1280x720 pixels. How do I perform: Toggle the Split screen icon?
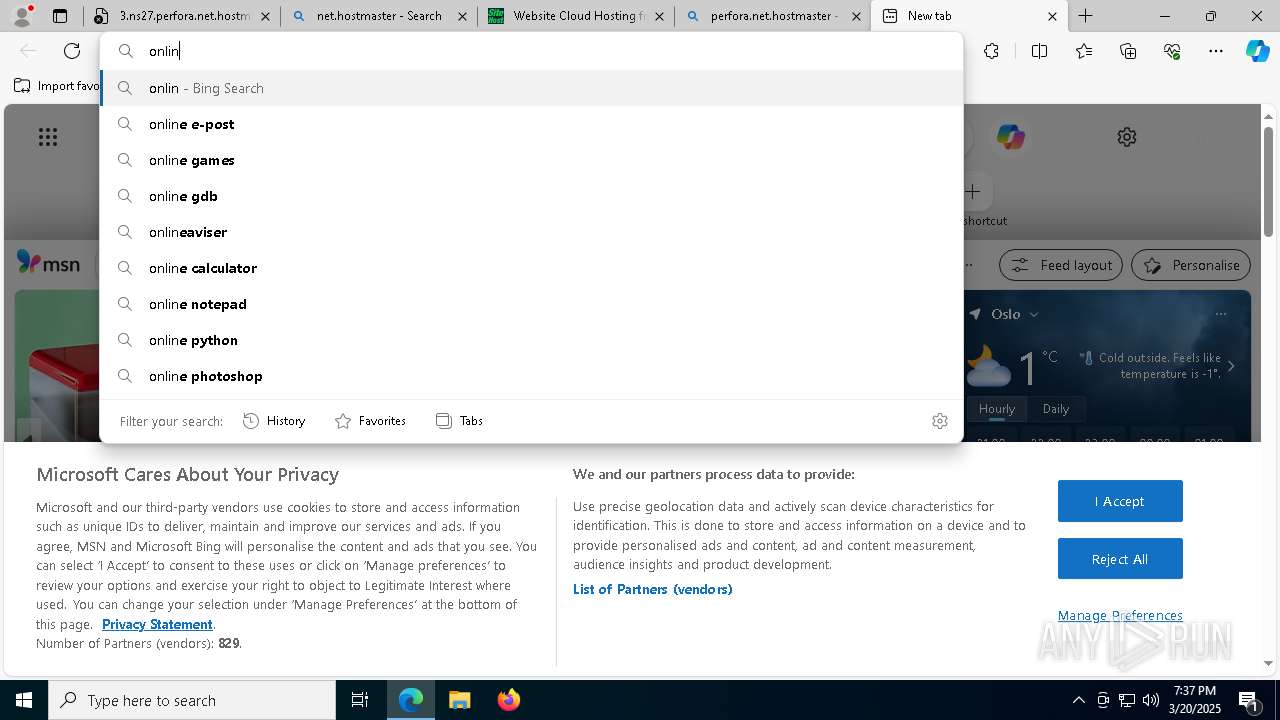(1039, 51)
